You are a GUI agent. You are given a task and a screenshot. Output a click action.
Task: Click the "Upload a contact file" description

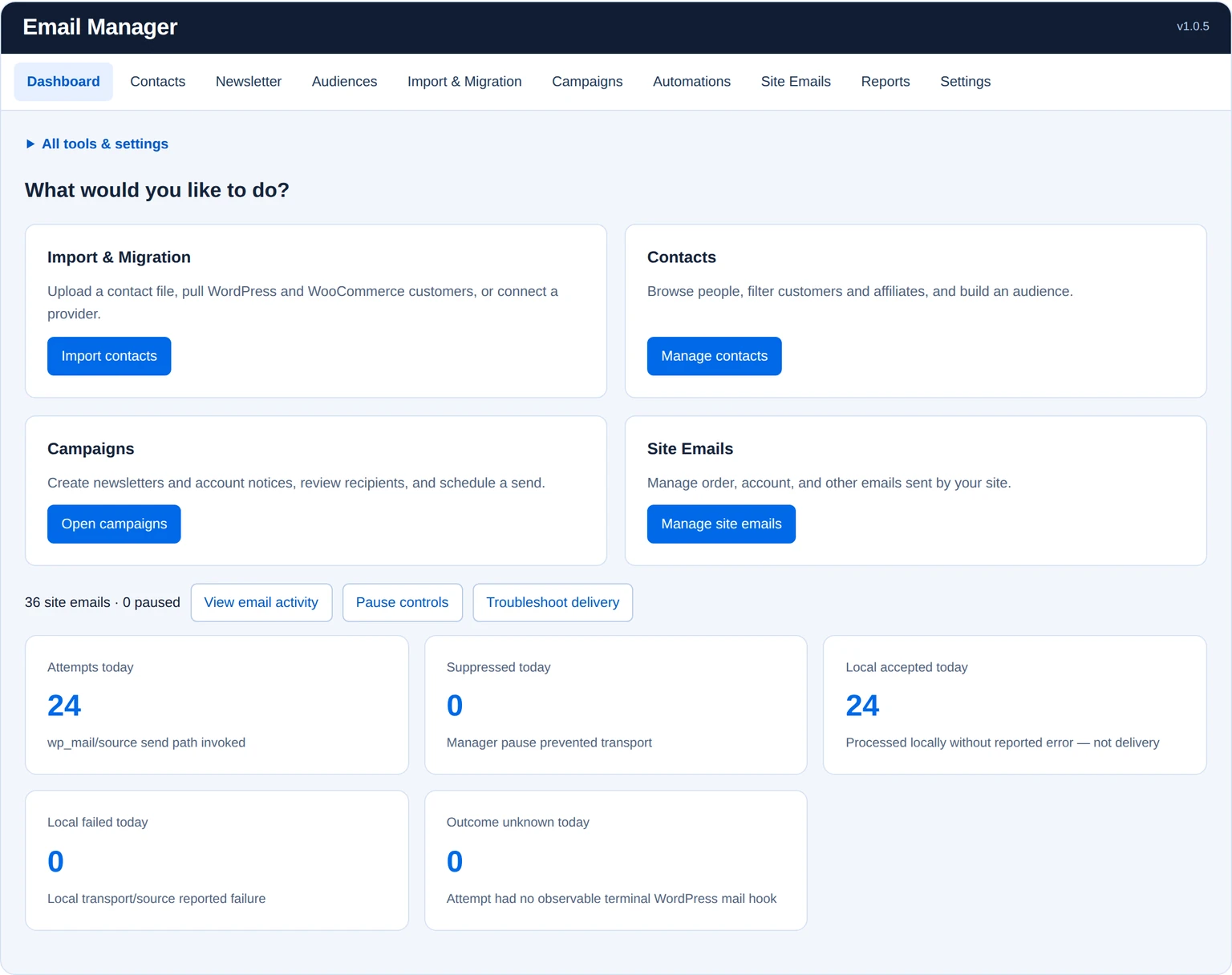point(302,303)
